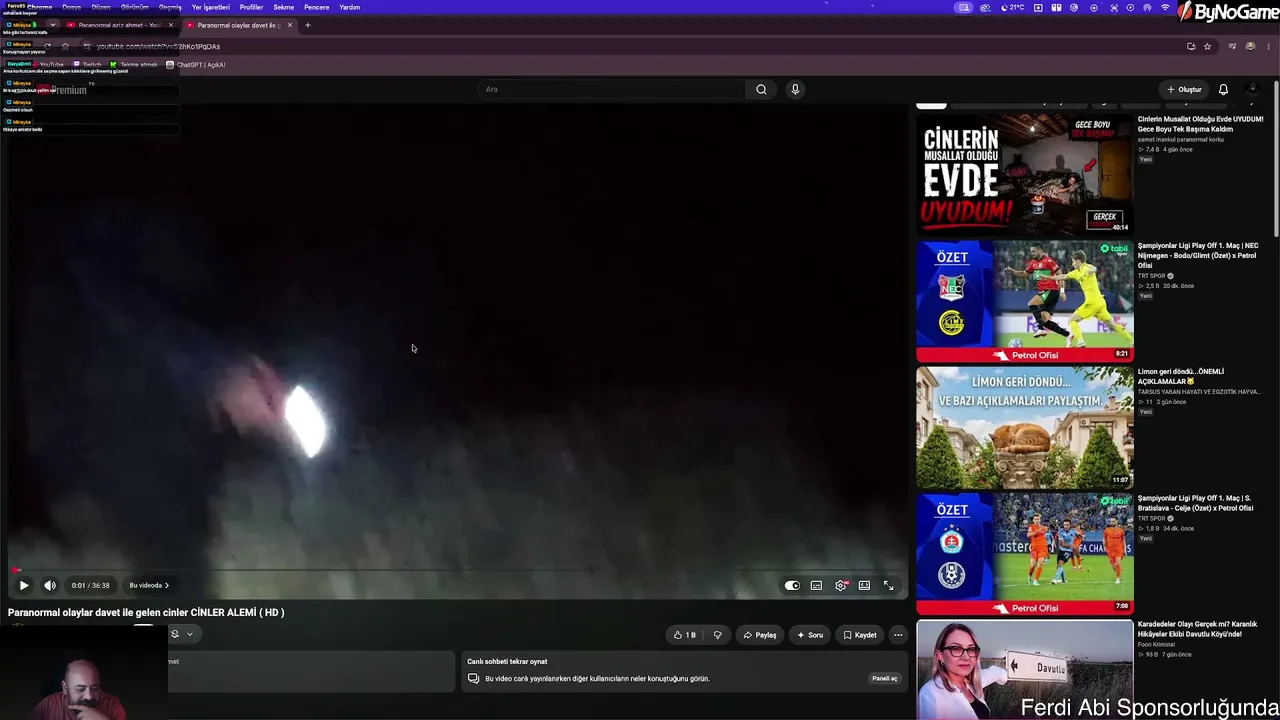Click the video title 'Paranormal olaylar davet ile gelen cinler'
The height and width of the screenshot is (720, 1280).
click(146, 612)
